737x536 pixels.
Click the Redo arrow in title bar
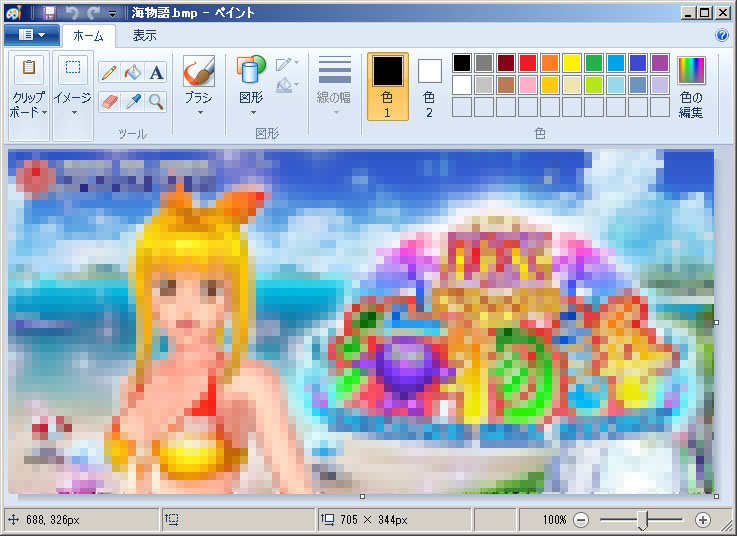coord(94,13)
